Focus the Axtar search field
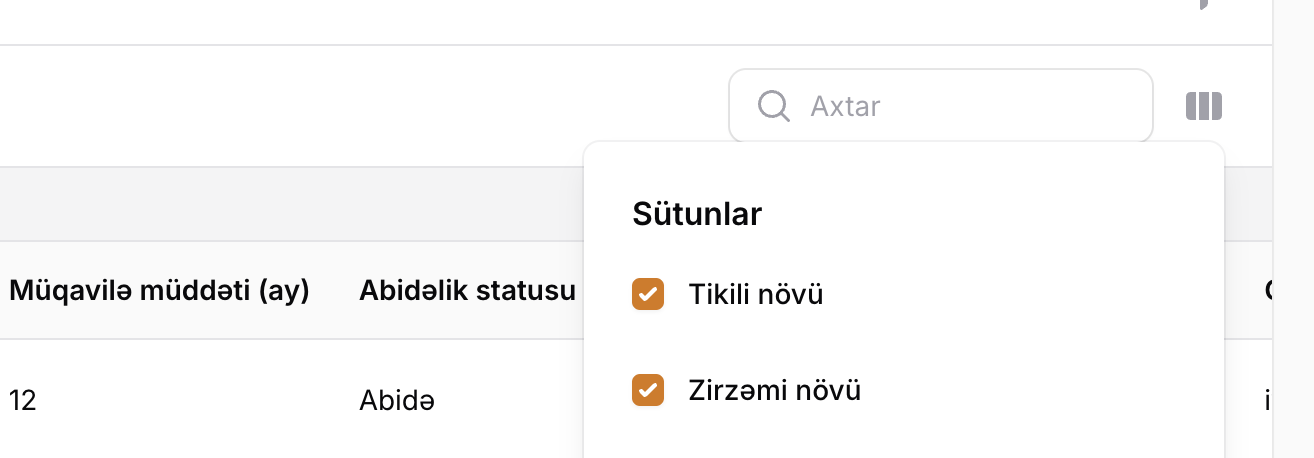1314x458 pixels. pos(960,106)
